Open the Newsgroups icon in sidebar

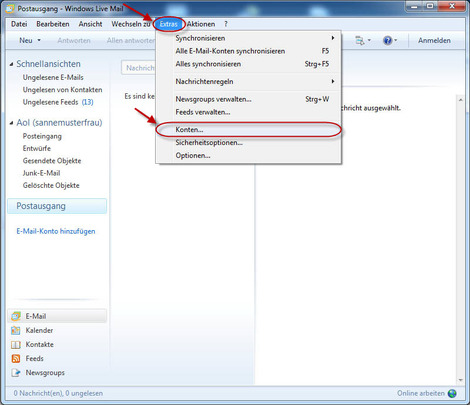click(x=16, y=373)
